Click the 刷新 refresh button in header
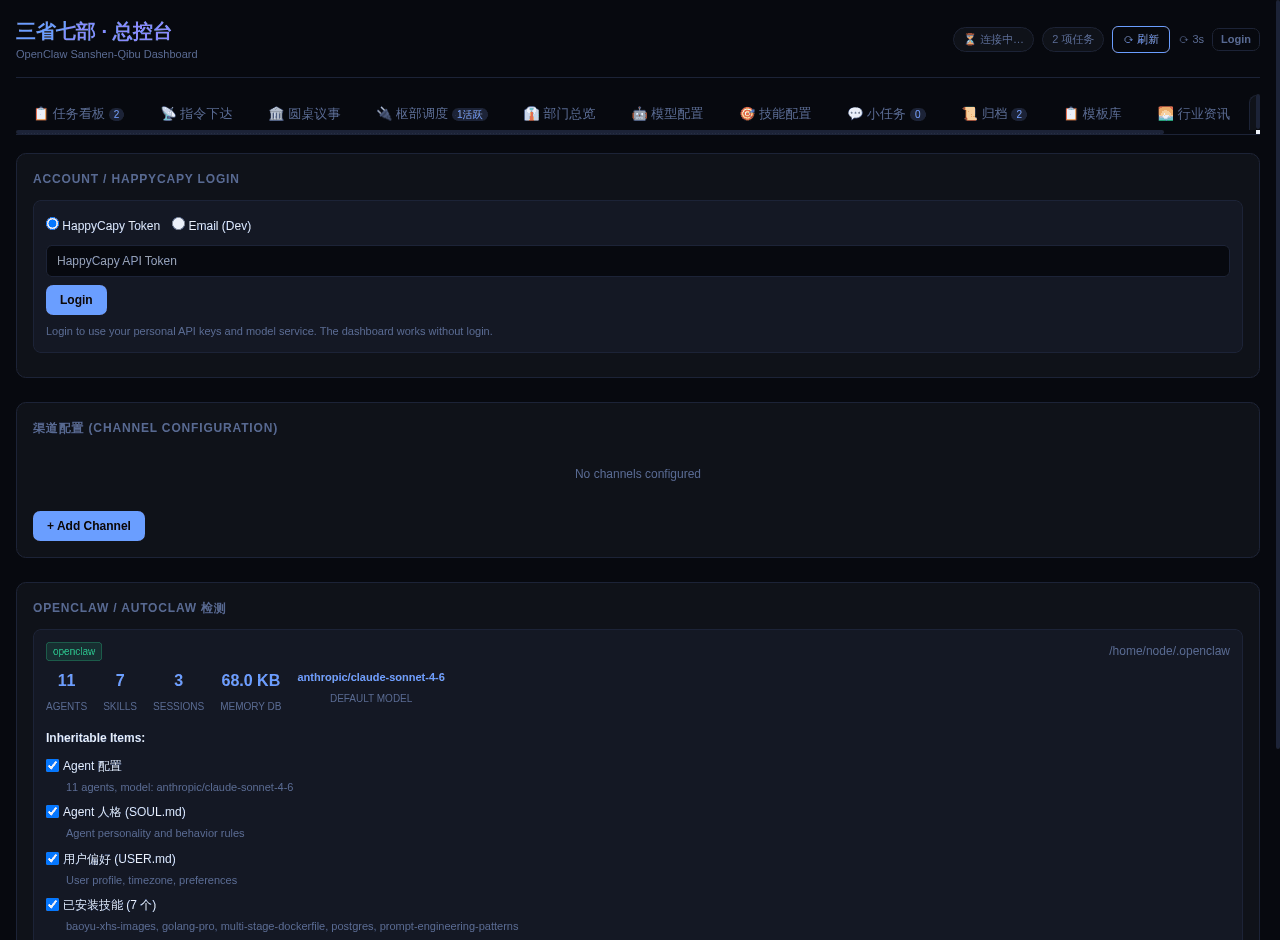This screenshot has width=1280, height=940. 1140,40
